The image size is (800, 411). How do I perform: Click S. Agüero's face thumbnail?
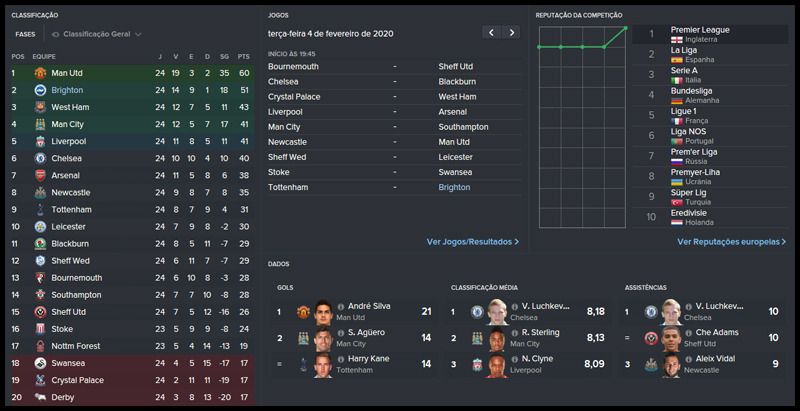tap(323, 338)
